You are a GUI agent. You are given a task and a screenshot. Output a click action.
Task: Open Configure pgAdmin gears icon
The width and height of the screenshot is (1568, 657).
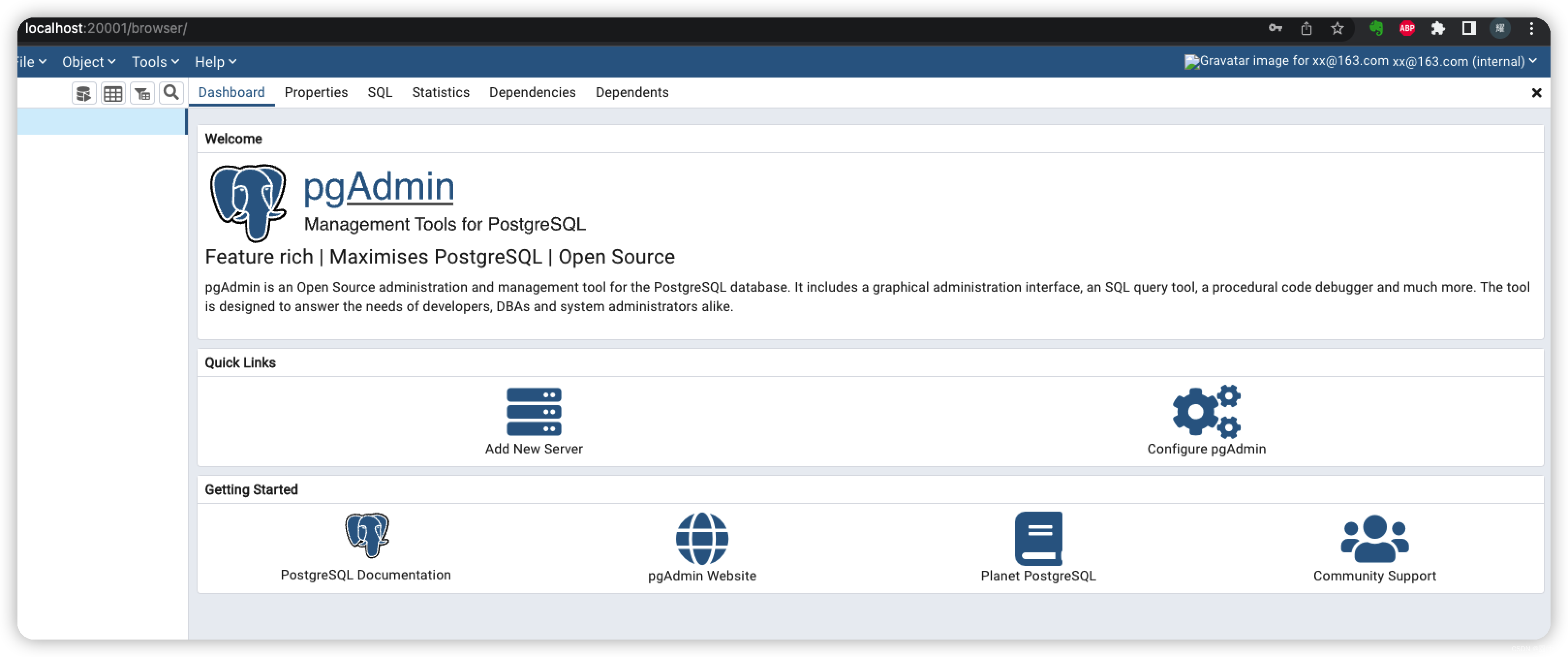[x=1206, y=412]
